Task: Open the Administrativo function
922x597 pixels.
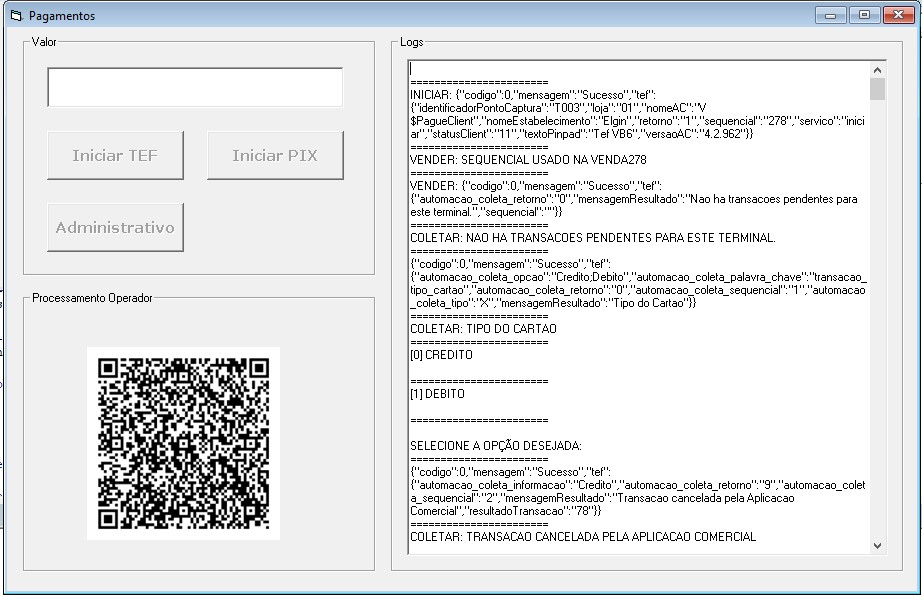Action: tap(115, 228)
